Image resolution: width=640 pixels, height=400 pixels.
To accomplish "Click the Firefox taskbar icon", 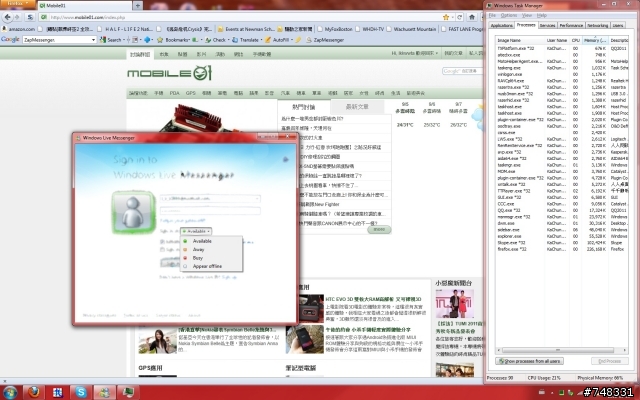I will point(34,392).
